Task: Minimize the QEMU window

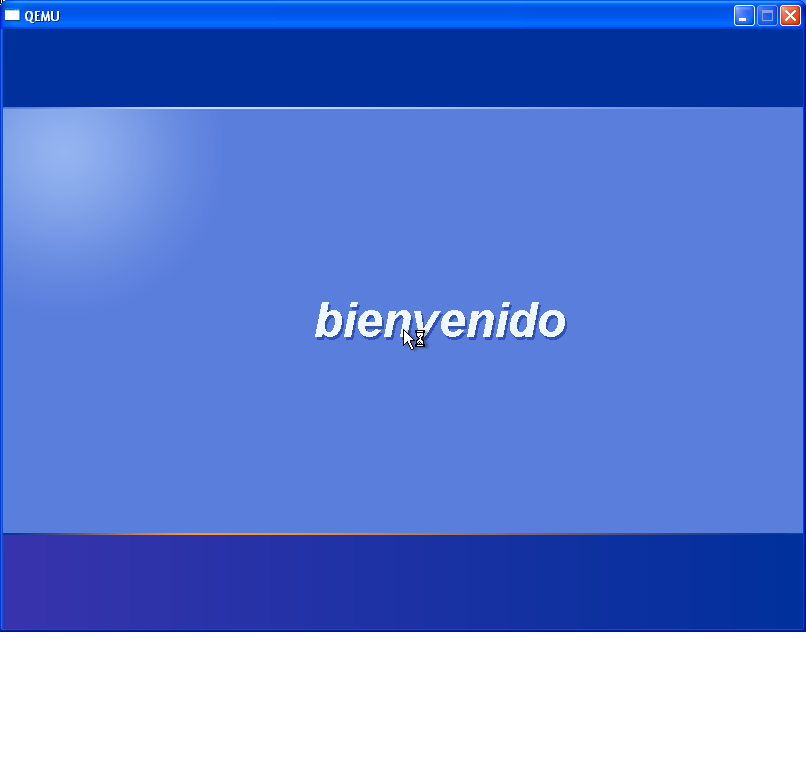Action: [744, 15]
